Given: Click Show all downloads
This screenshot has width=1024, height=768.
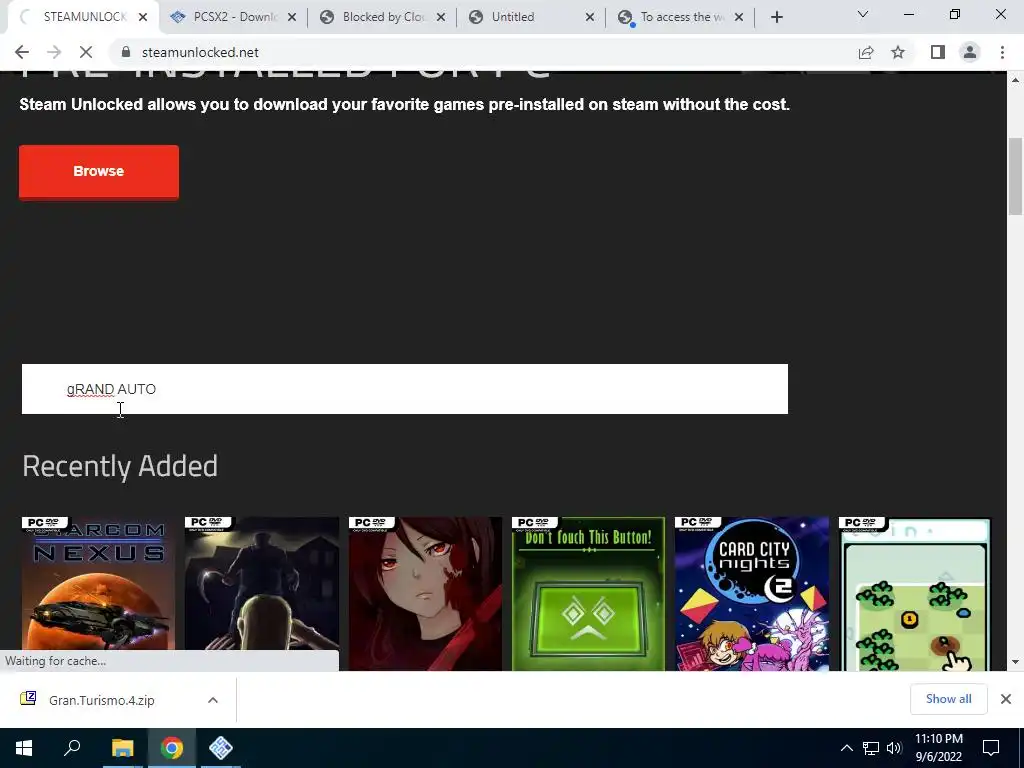Looking at the screenshot, I should tap(948, 699).
